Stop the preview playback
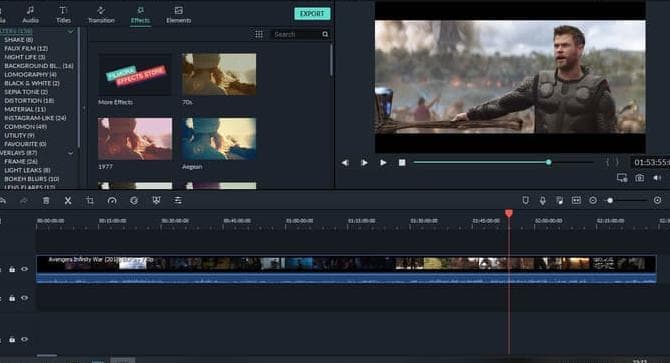Viewport: 670px width, 363px height. (x=402, y=163)
